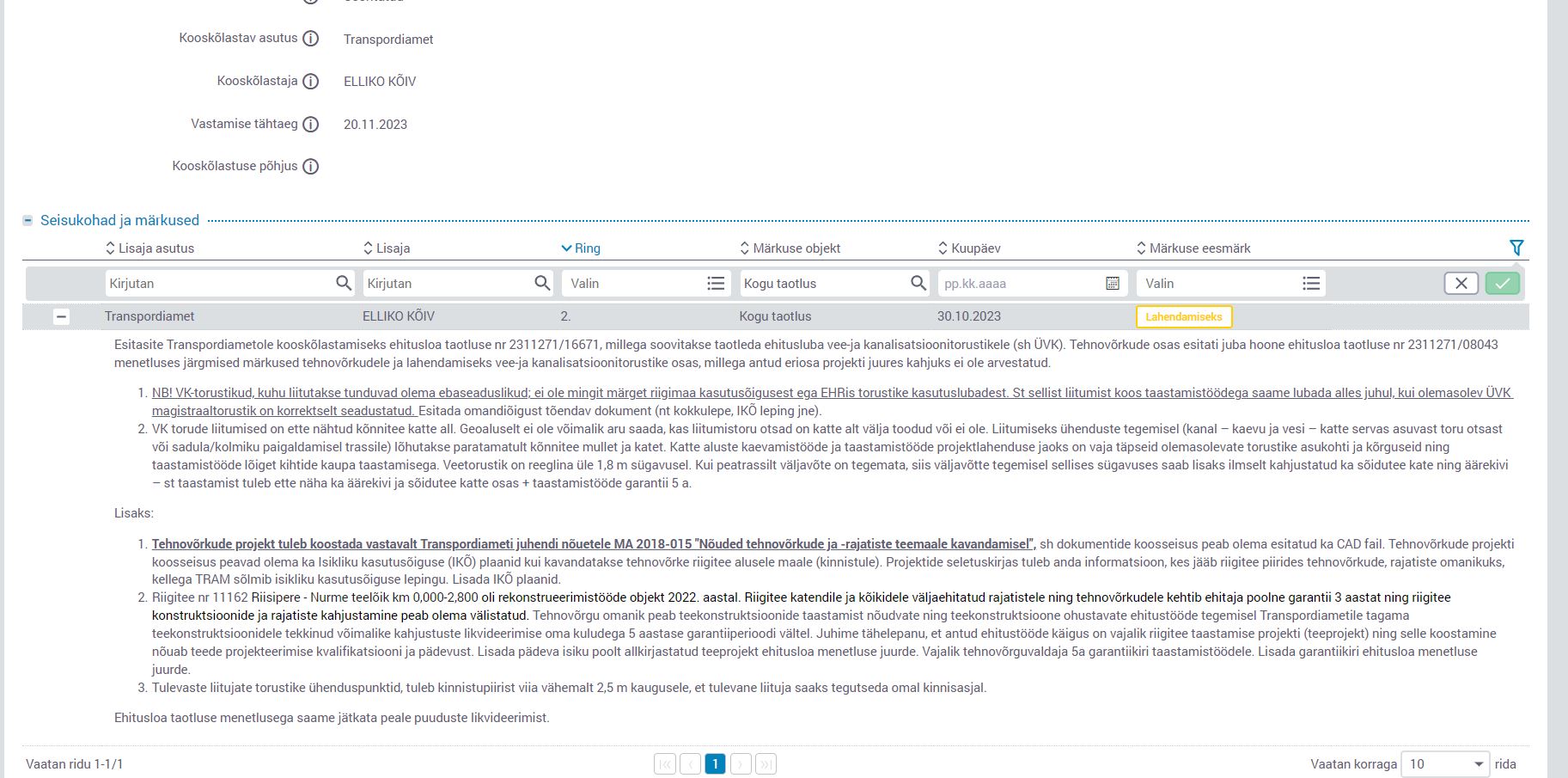Click Kogu taotlus cell in the row
This screenshot has width=1568, height=778.
click(x=775, y=316)
